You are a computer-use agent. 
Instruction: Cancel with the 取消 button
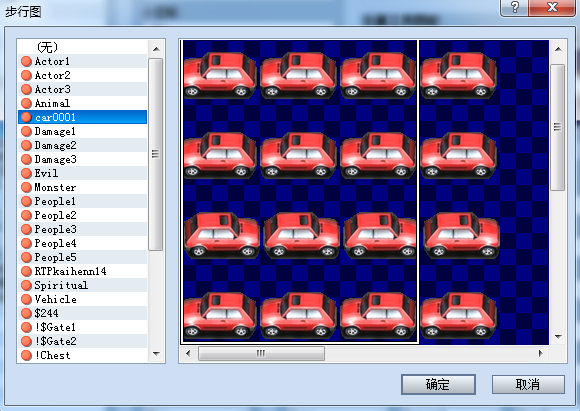pos(528,384)
